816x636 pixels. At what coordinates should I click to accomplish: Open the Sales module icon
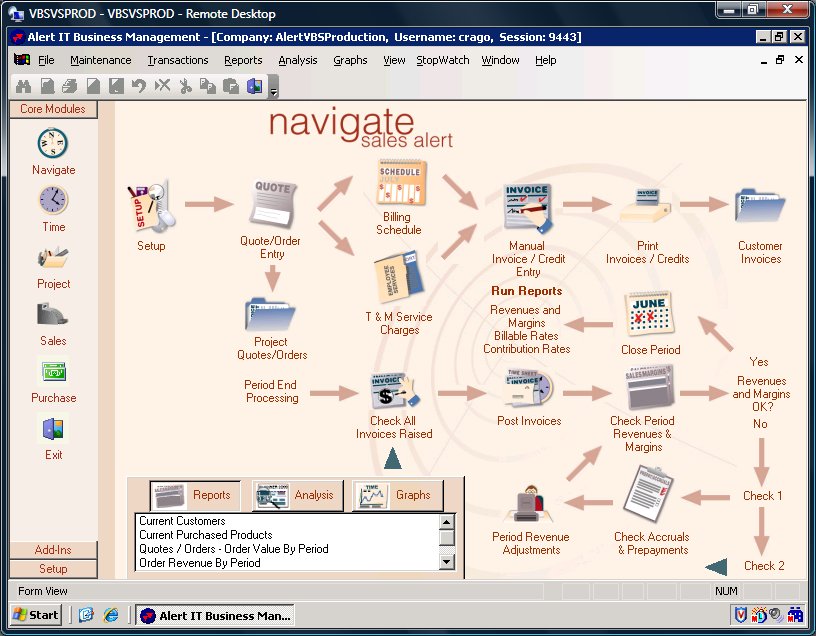click(x=53, y=314)
